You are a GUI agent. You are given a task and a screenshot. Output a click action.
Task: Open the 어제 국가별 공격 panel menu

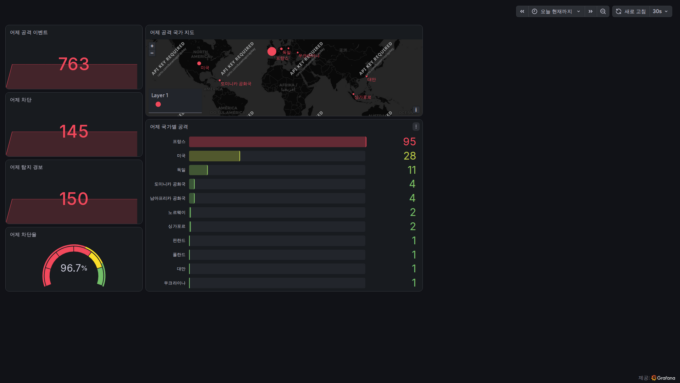pyautogui.click(x=415, y=127)
